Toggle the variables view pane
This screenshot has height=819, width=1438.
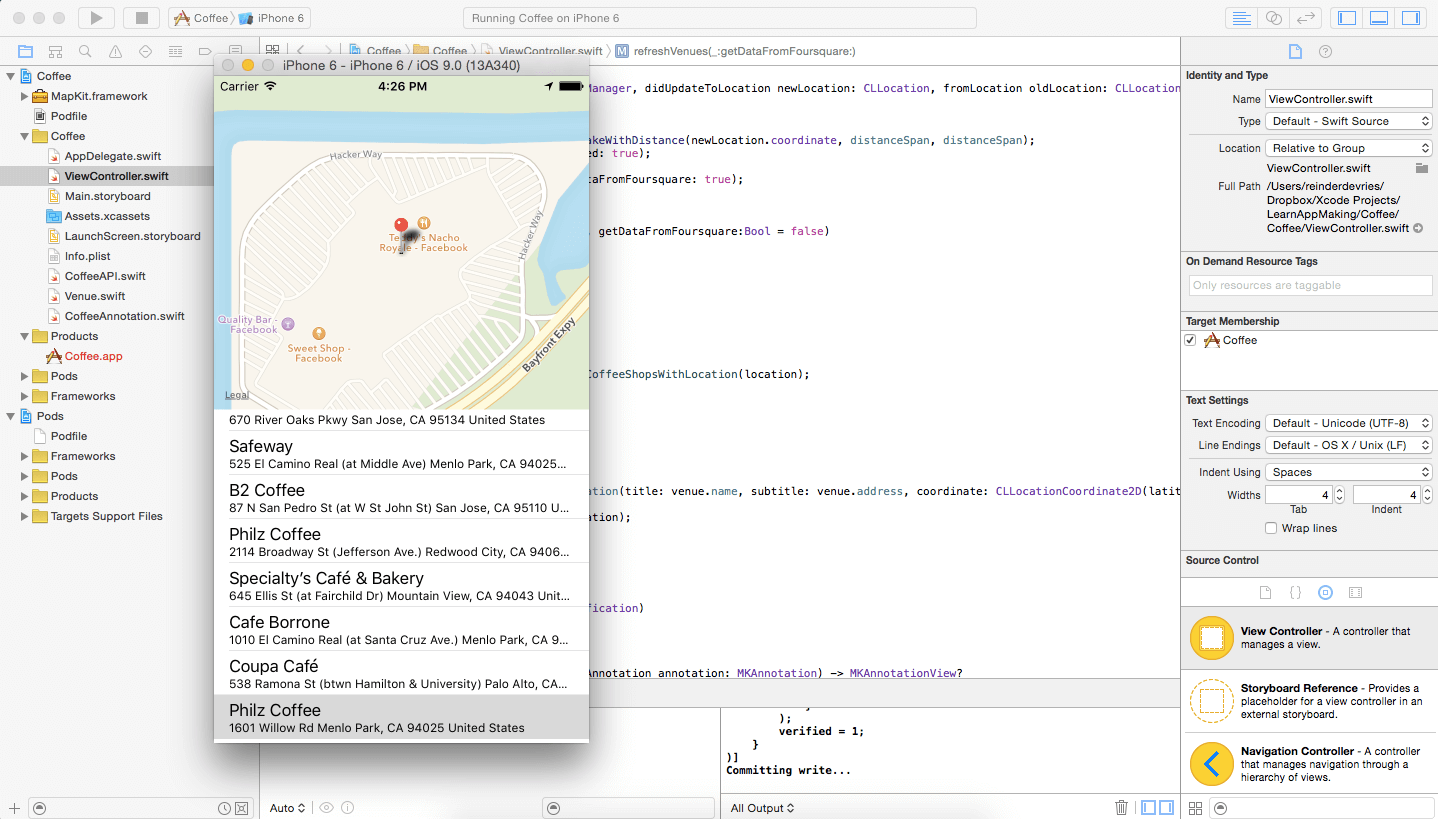1148,807
